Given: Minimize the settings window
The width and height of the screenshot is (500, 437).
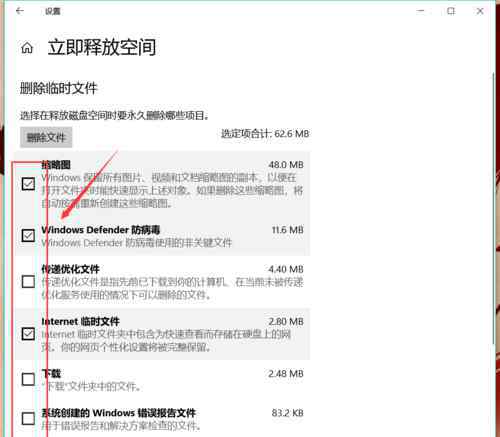Looking at the screenshot, I should 421,11.
